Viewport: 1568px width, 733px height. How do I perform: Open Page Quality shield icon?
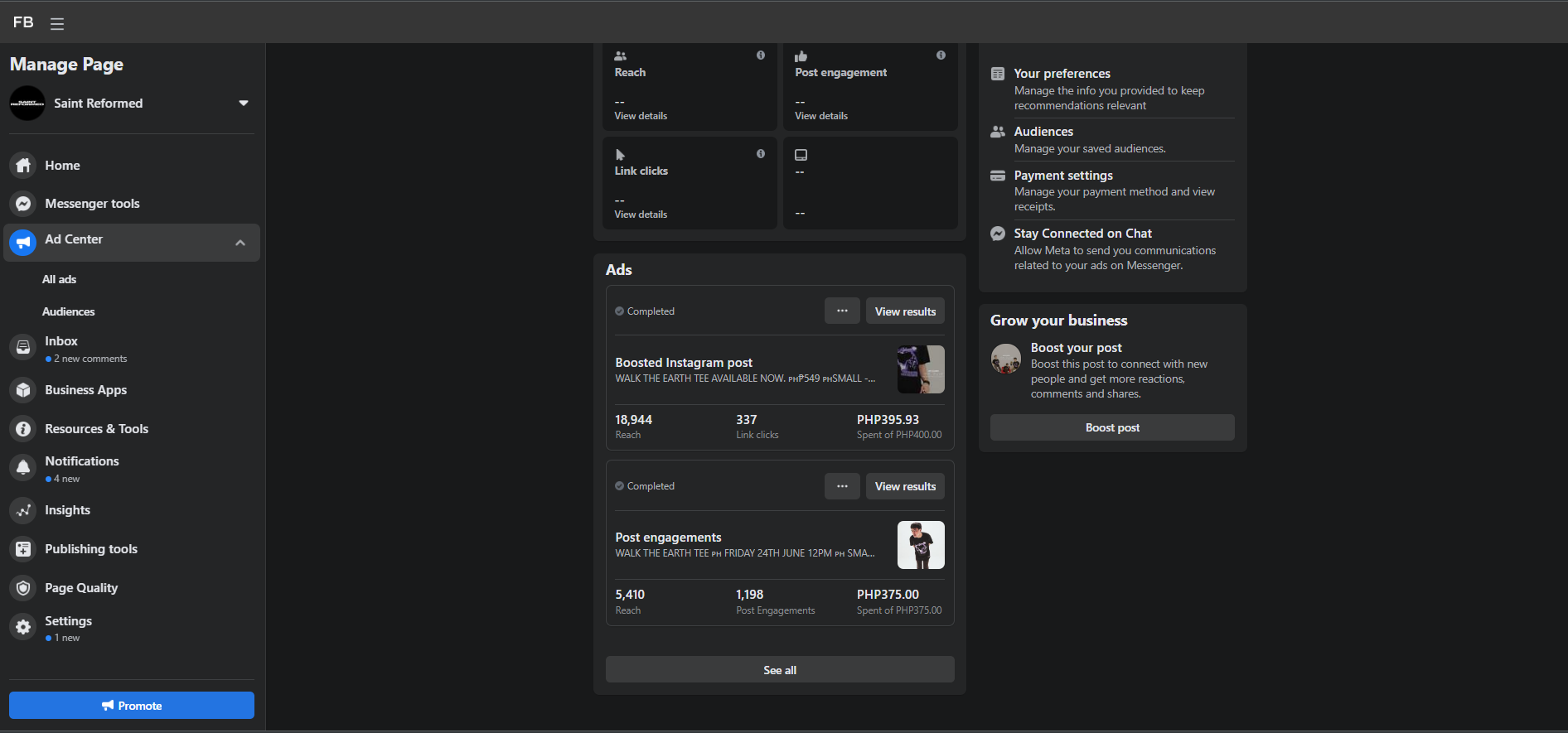[x=23, y=588]
